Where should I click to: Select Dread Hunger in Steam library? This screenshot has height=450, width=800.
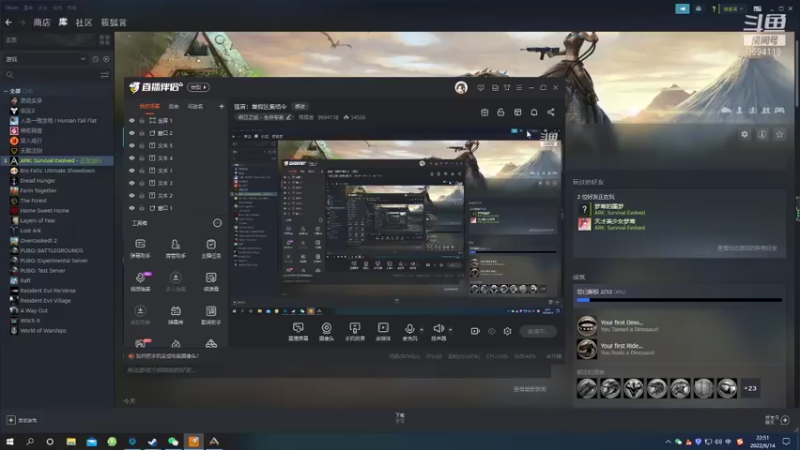tap(37, 181)
